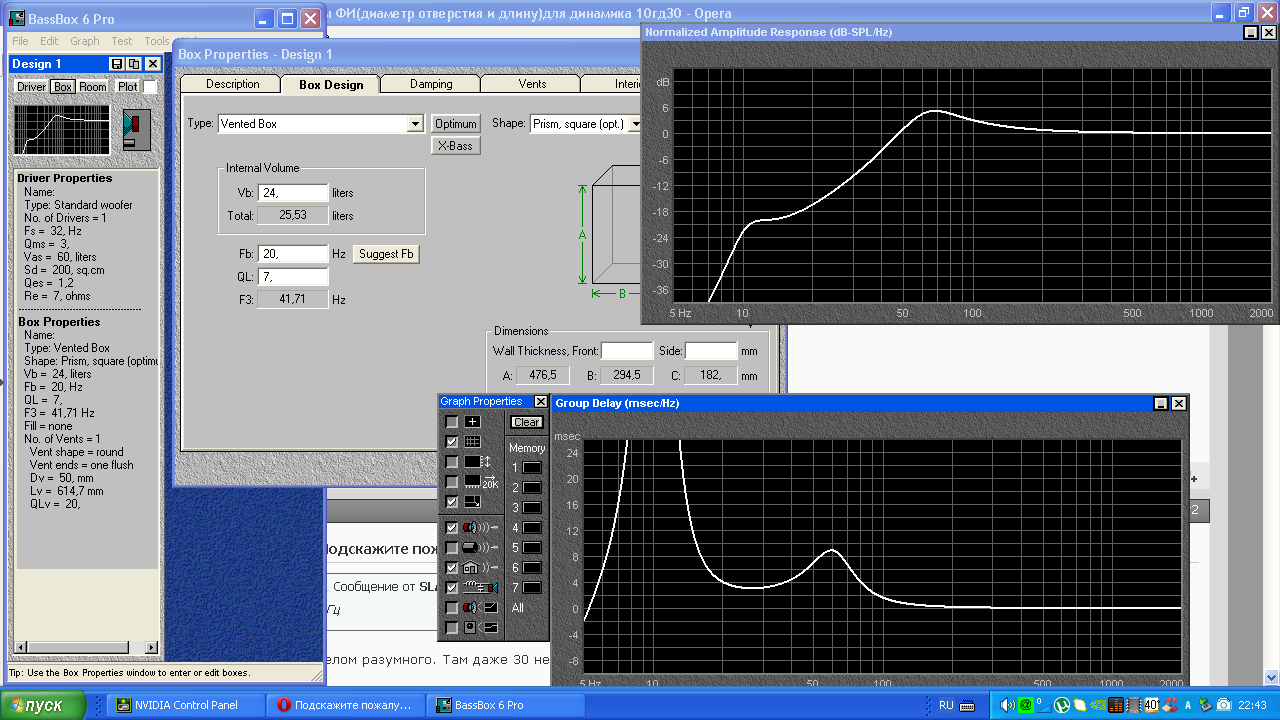The width and height of the screenshot is (1280, 720).
Task: Switch to the Damping tab
Action: 431,84
